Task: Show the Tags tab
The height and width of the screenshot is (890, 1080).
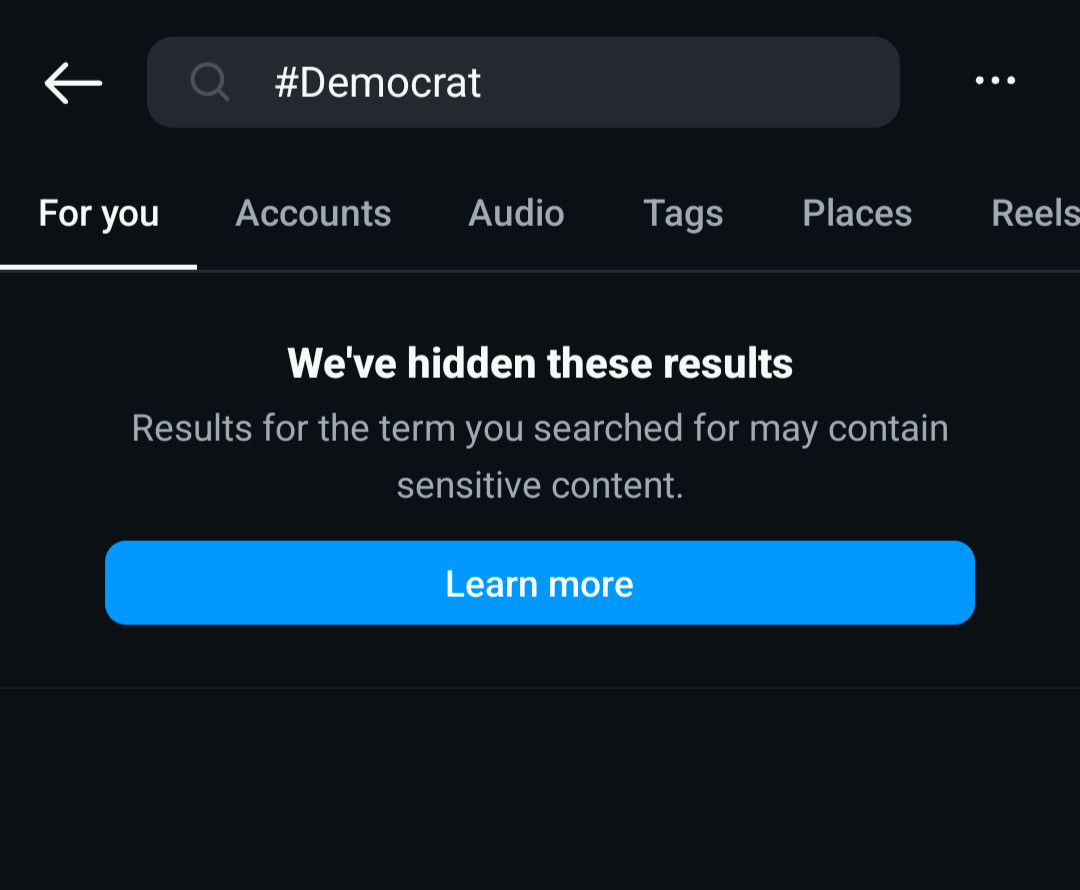Action: (x=683, y=214)
